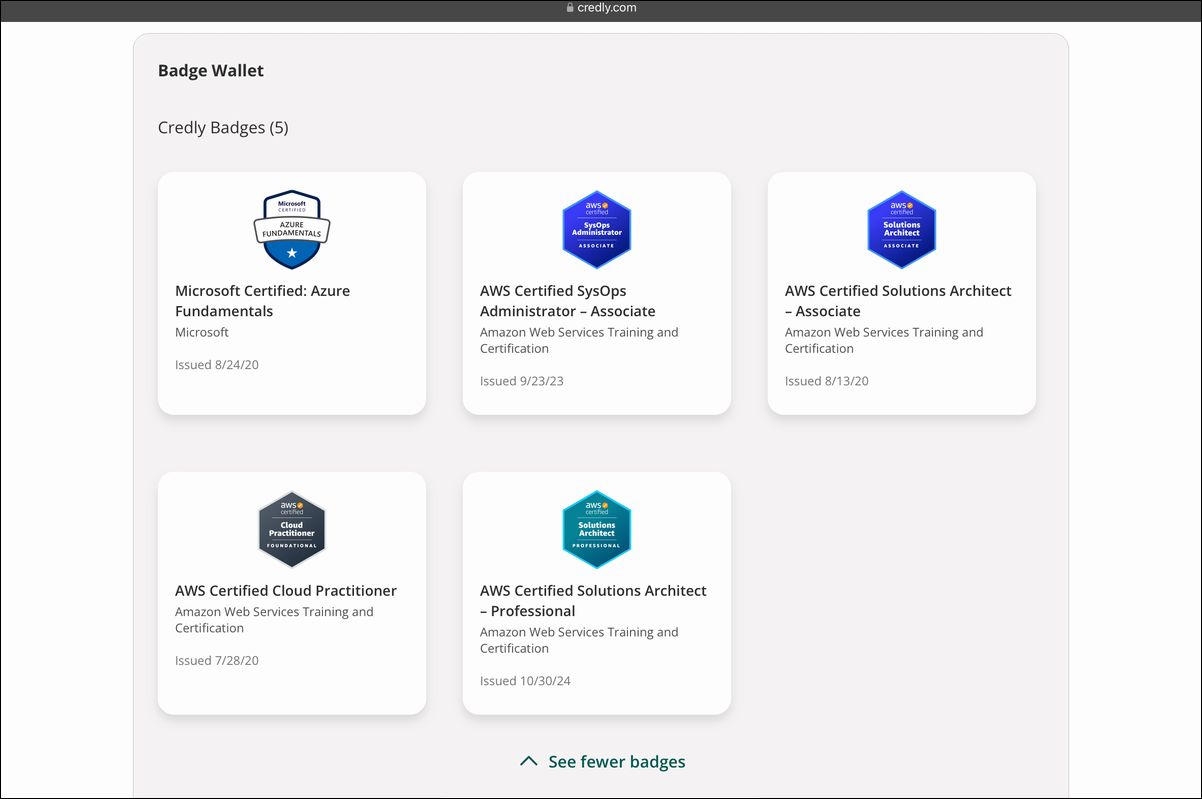
Task: Click the Badge Wallet heading
Action: 211,71
